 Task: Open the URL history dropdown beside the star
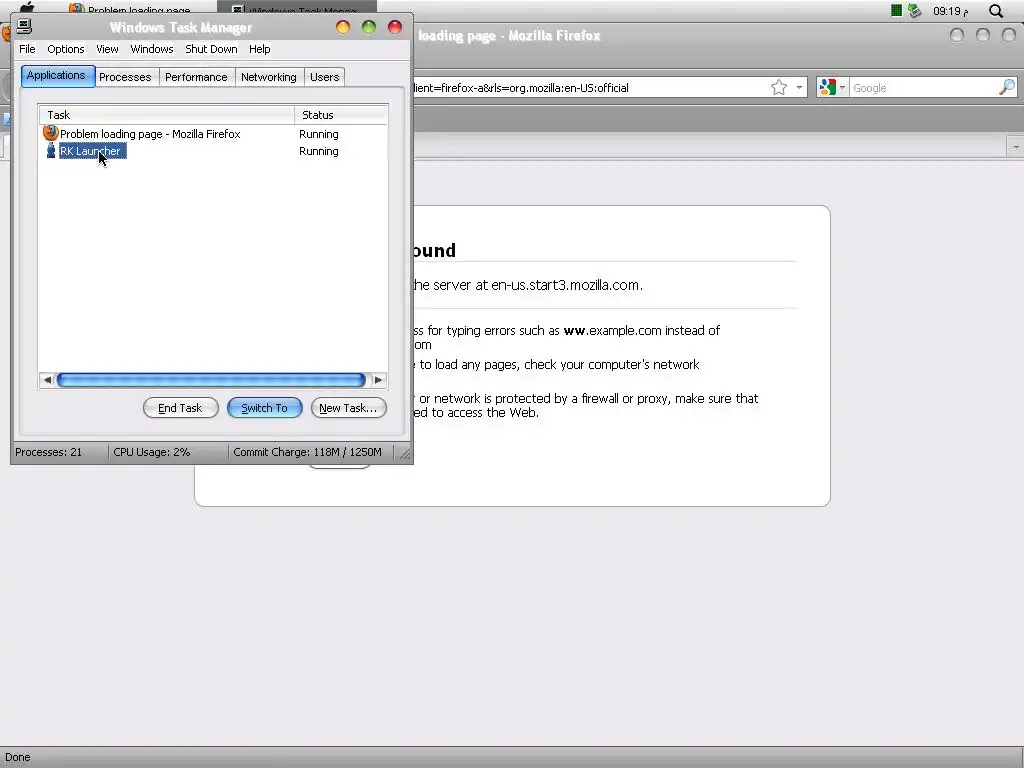[x=799, y=88]
